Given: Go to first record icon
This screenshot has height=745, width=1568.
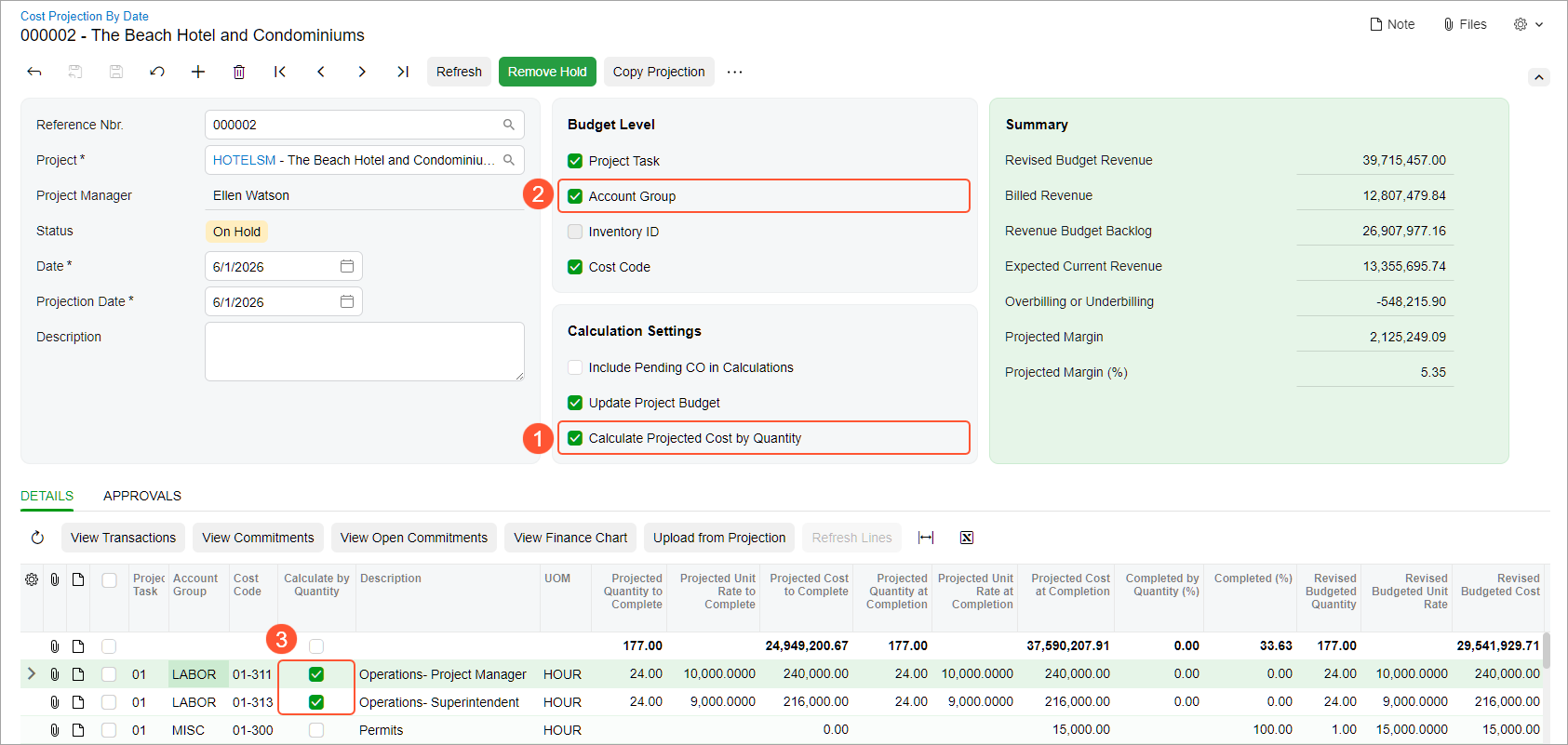Looking at the screenshot, I should [280, 72].
